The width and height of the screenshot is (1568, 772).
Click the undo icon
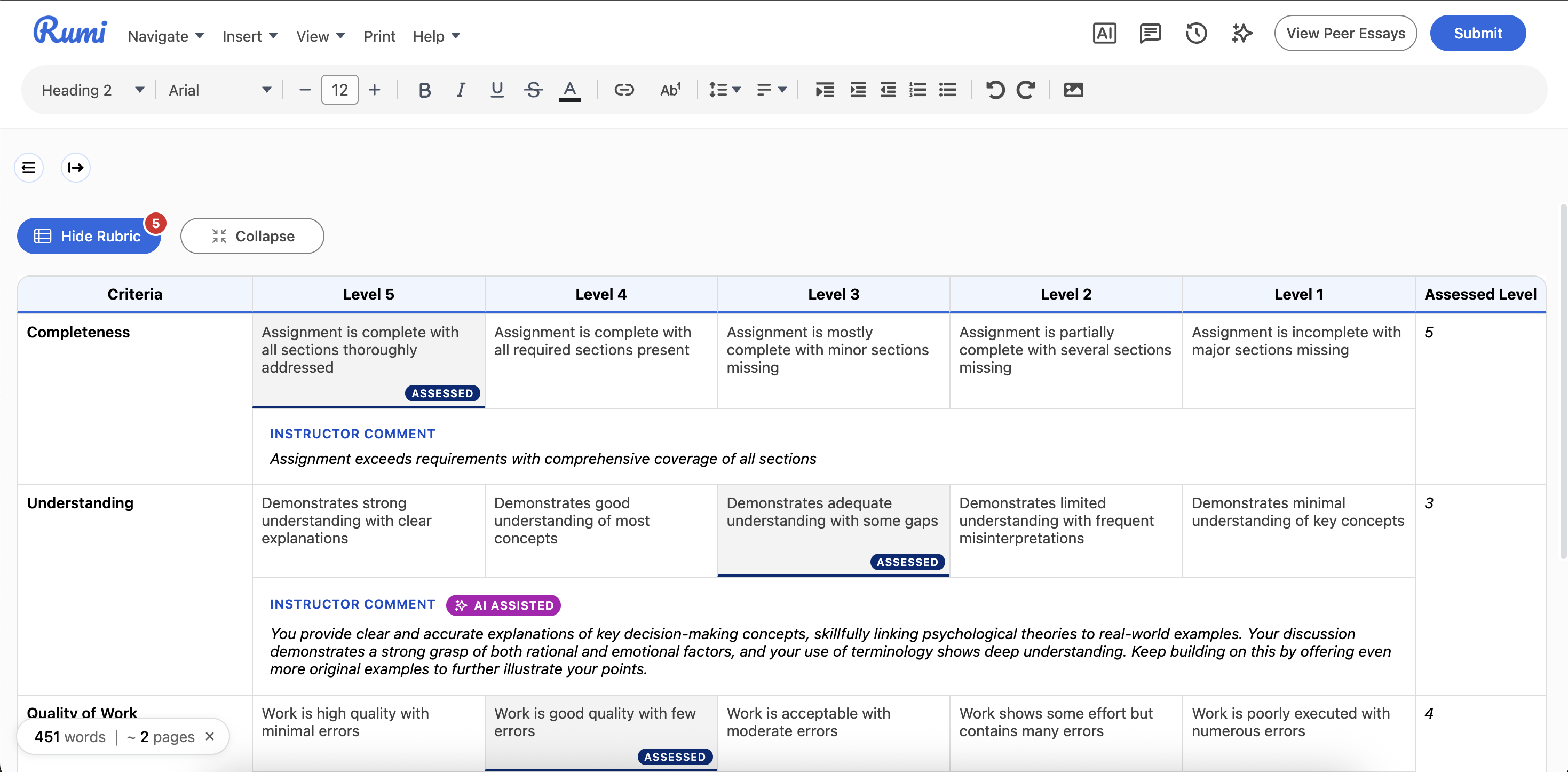pos(995,90)
